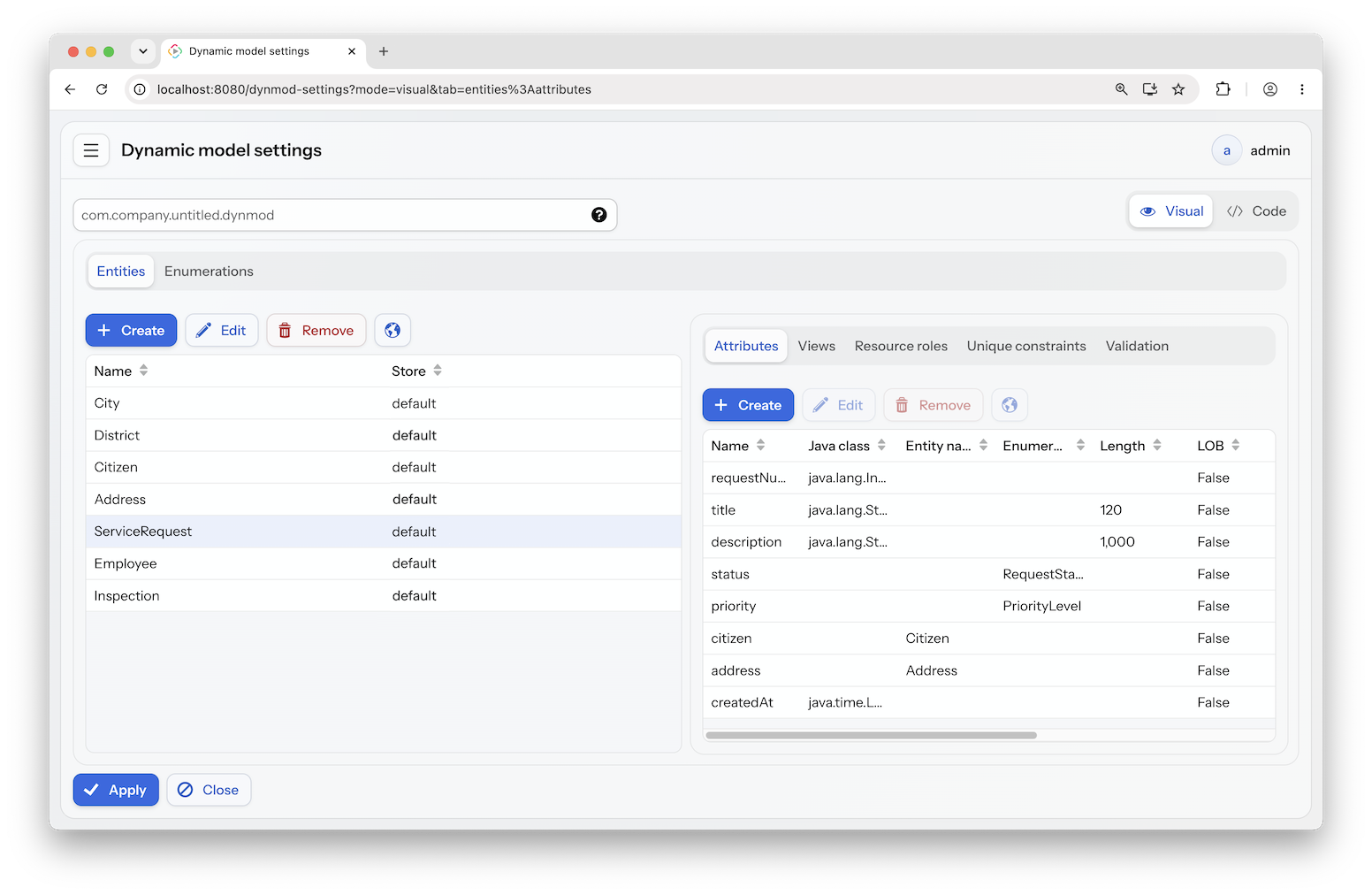
Task: Go back in browser history
Action: (70, 89)
